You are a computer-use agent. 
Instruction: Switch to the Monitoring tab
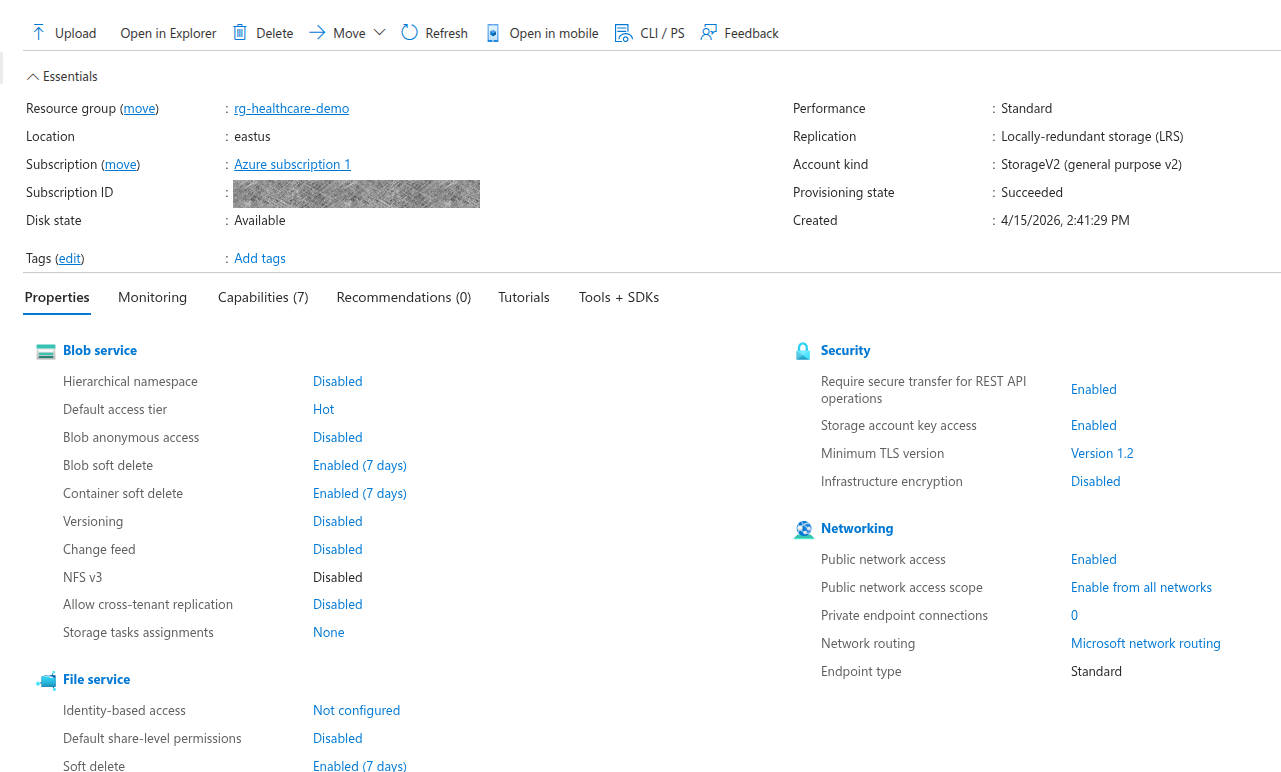coord(152,297)
